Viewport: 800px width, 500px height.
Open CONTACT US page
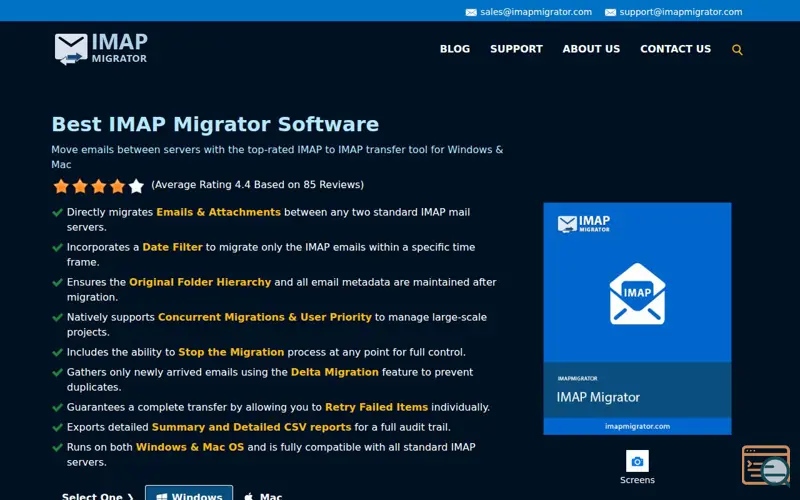(x=676, y=49)
